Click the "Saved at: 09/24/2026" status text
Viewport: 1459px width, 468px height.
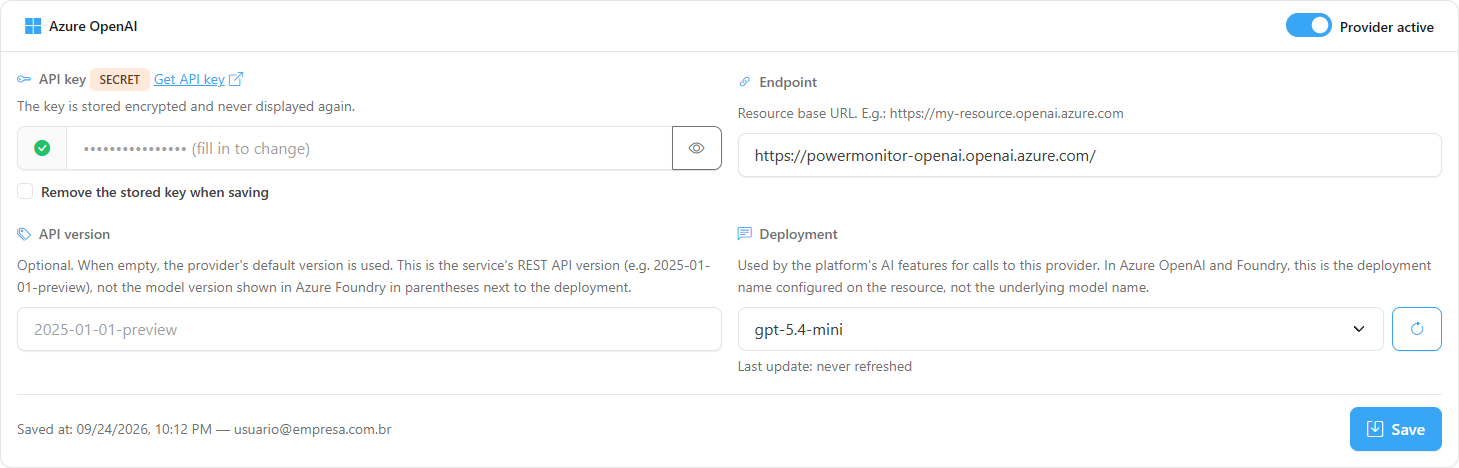tap(204, 429)
